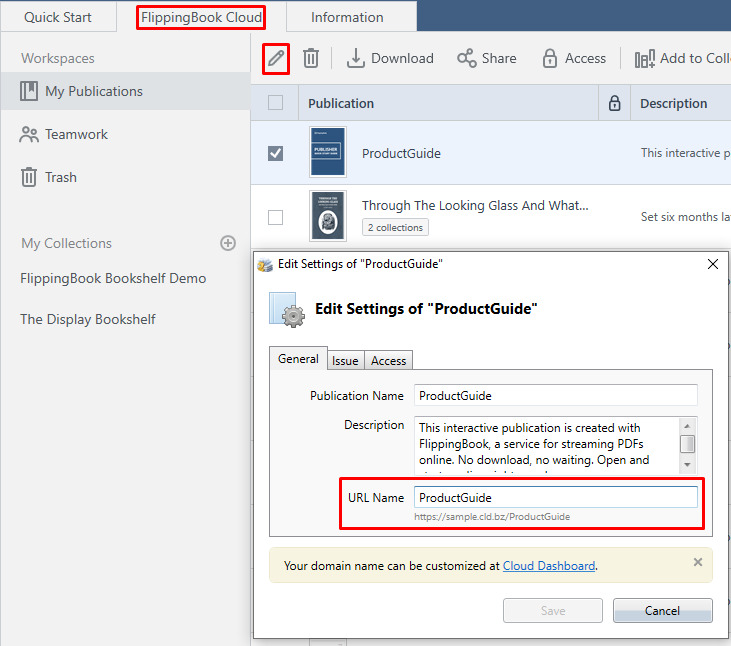Click the Save button
Viewport: 731px width, 646px height.
pyautogui.click(x=553, y=611)
